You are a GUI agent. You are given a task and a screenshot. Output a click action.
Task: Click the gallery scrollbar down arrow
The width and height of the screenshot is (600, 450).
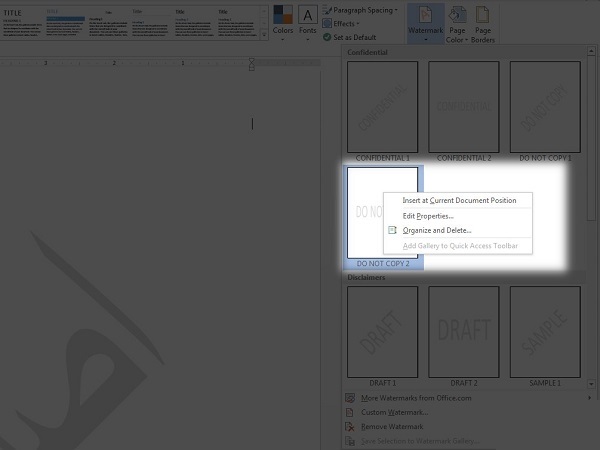click(592, 384)
